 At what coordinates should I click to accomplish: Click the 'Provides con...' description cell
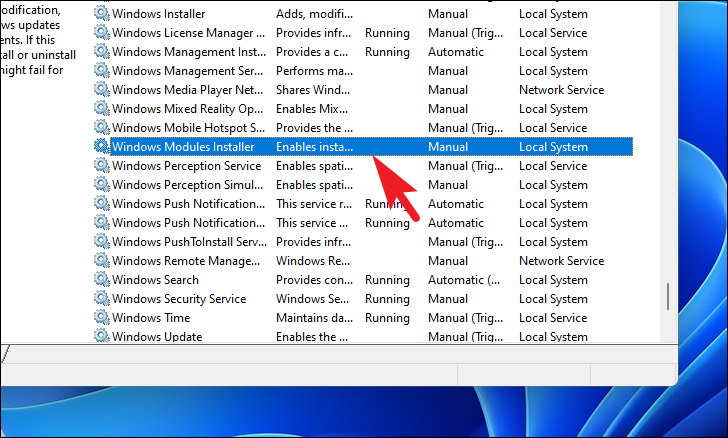coord(314,280)
